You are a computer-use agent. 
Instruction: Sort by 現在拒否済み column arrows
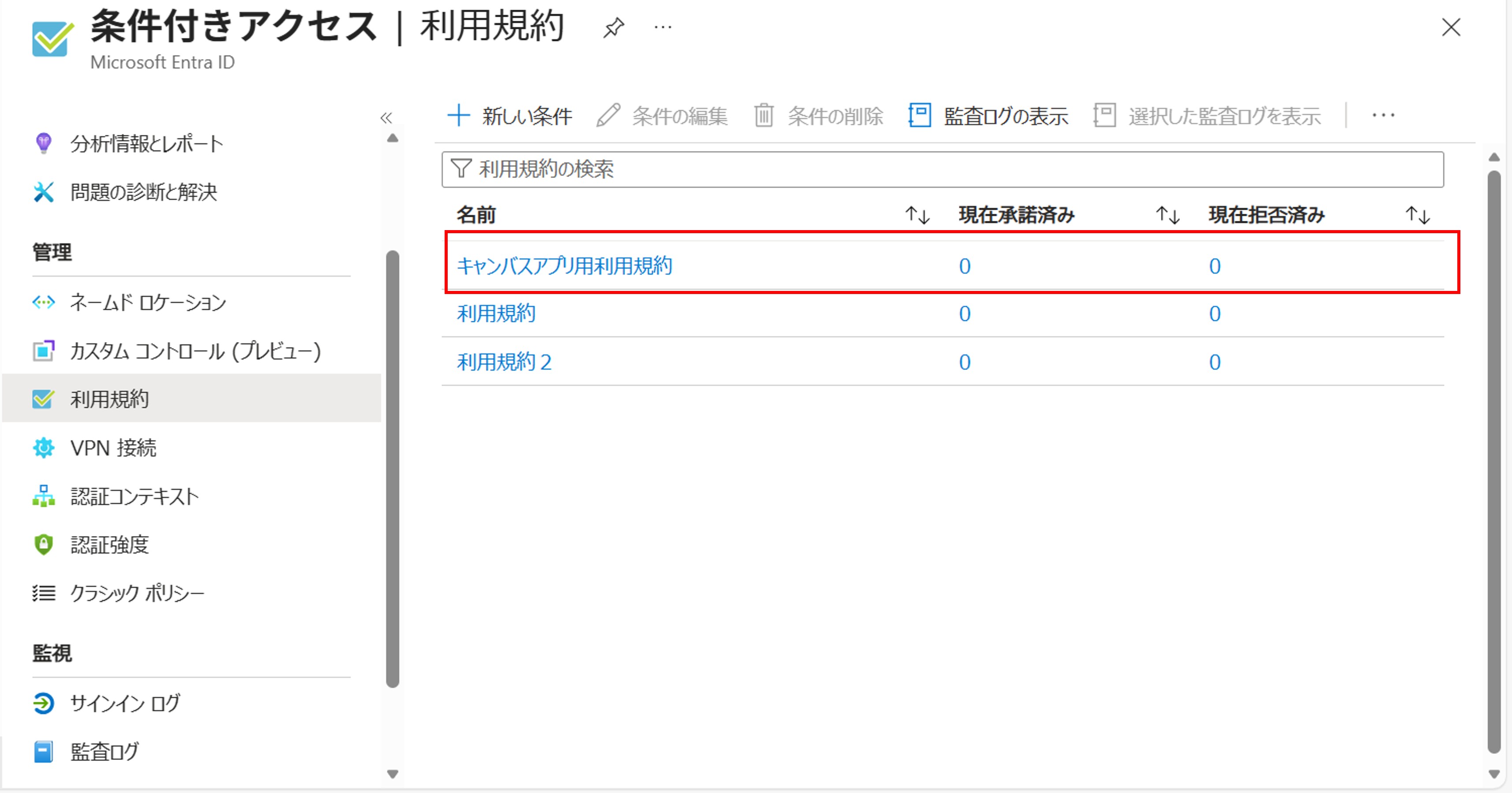(x=1418, y=215)
